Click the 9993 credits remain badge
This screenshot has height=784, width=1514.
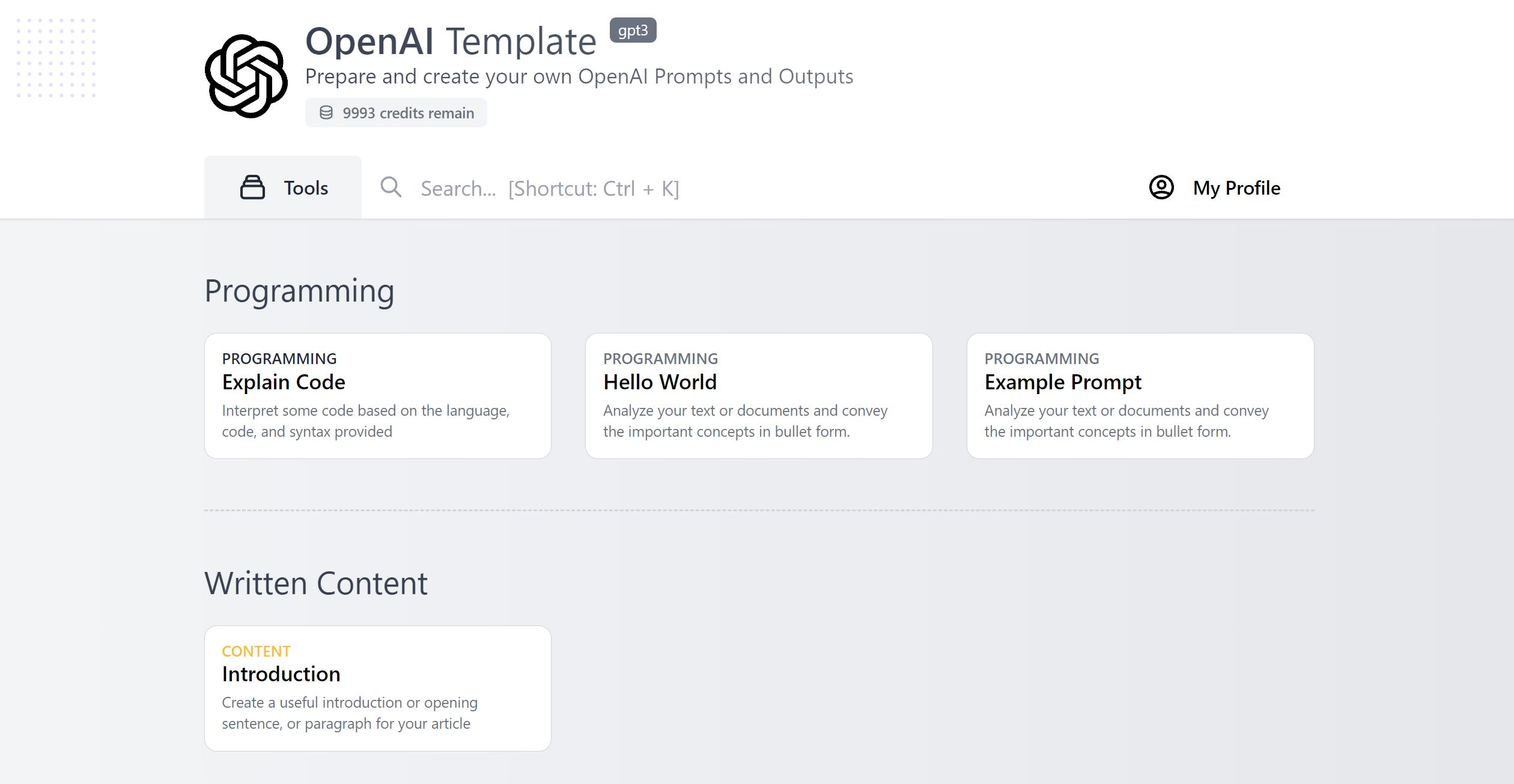tap(396, 112)
